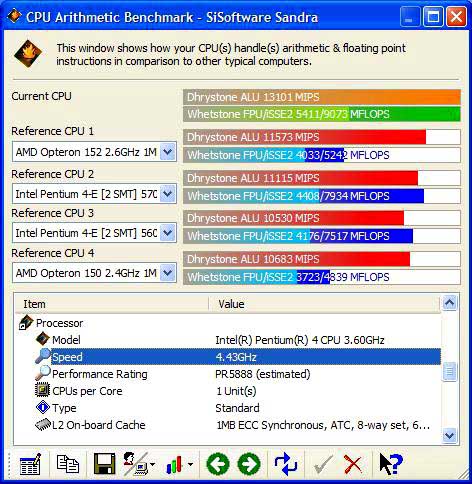
Task: Expand Reference CPU 4 AMD Opteron 150 dropdown
Action: click(168, 273)
